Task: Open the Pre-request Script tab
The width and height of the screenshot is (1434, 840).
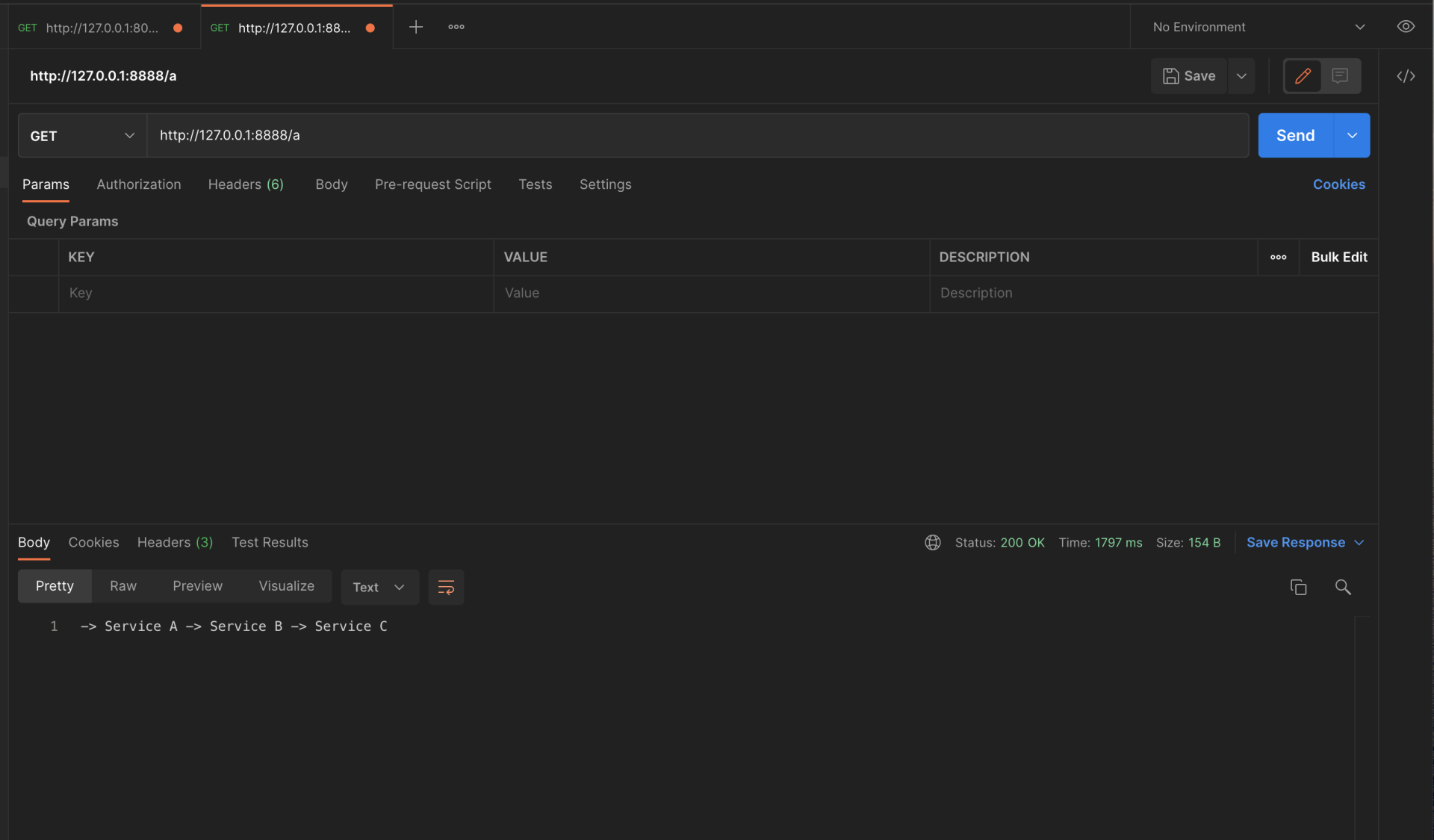Action: 433,184
